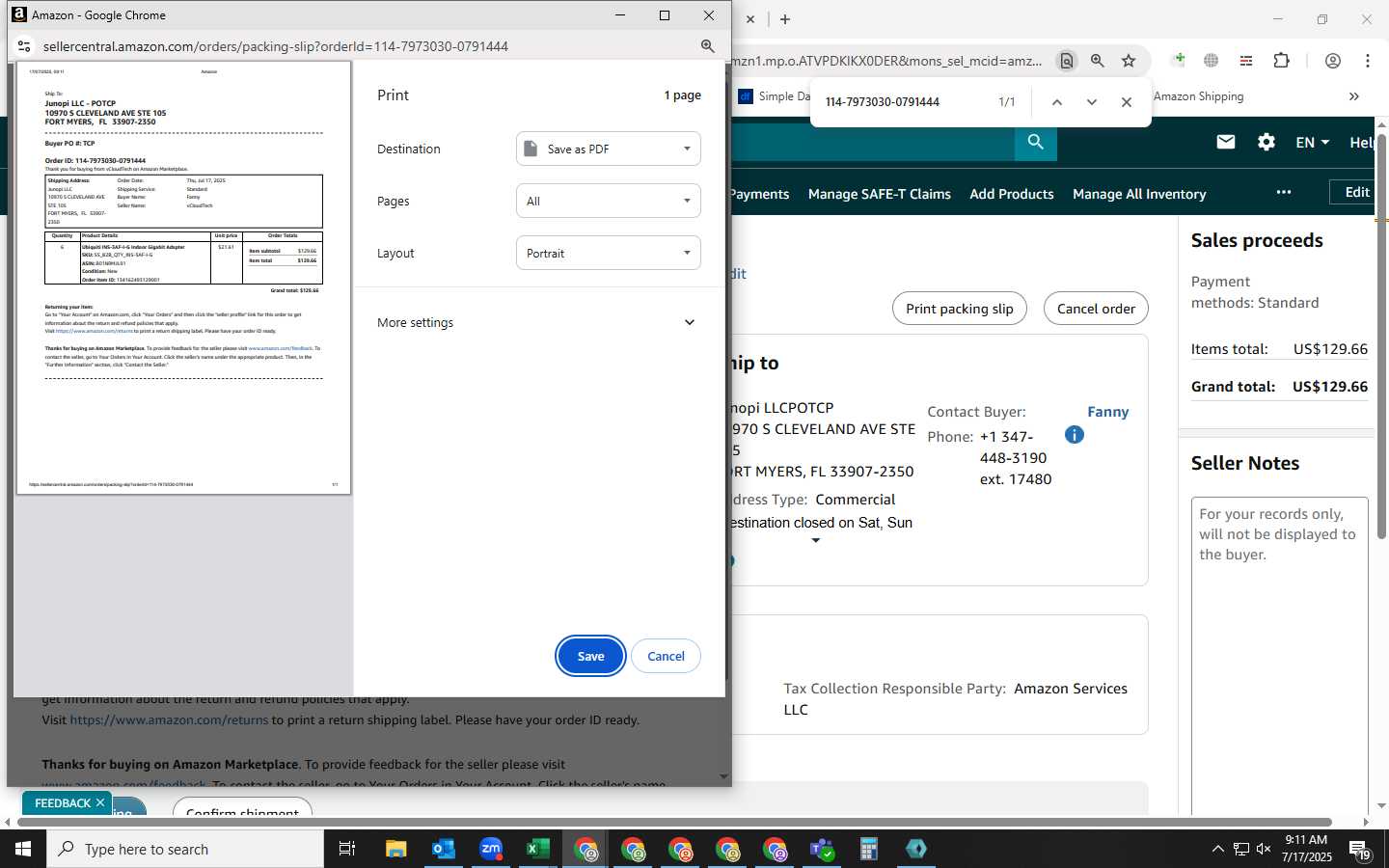Click the main page horizontal scrollbar
This screenshot has height=868, width=1389.
pos(675,823)
